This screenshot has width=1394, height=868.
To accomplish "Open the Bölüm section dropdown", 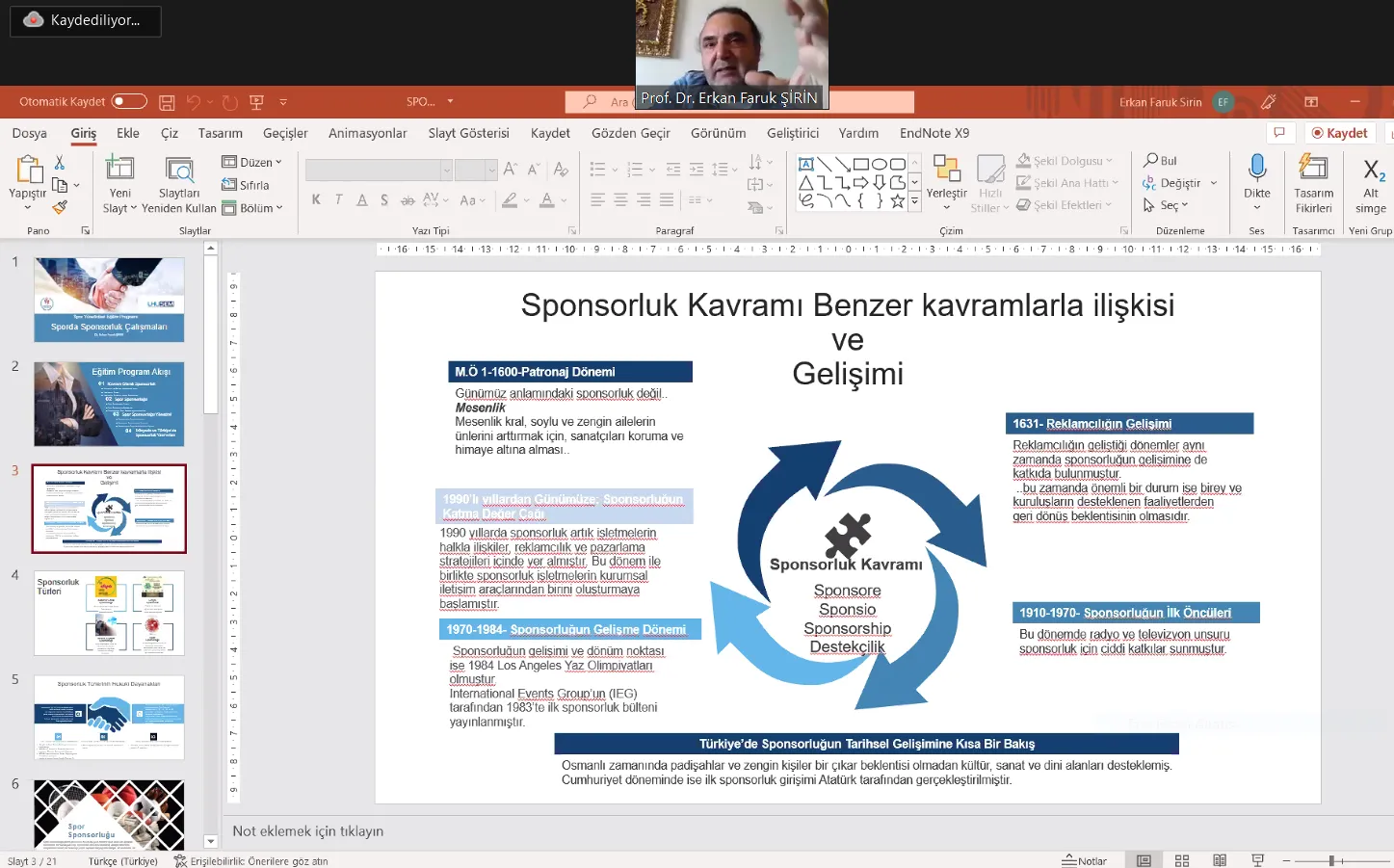I will 252,208.
